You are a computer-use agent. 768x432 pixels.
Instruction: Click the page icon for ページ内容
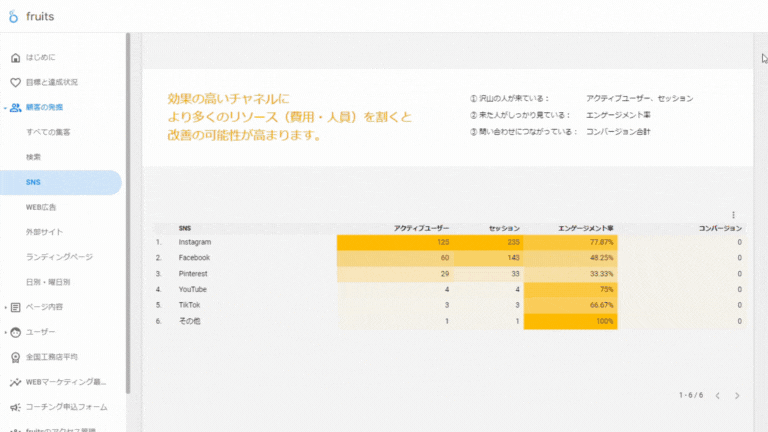tap(15, 308)
